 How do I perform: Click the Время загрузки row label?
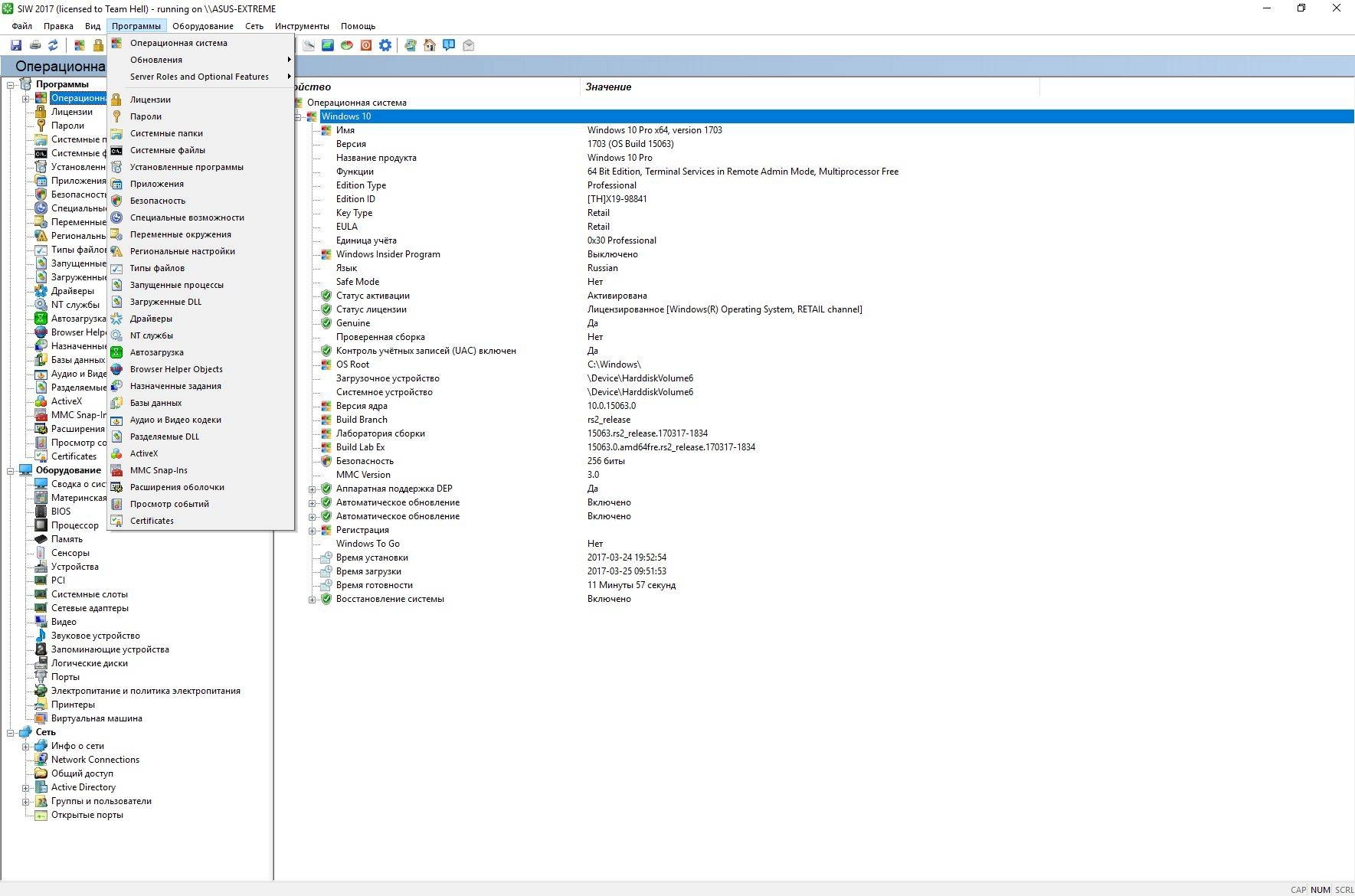coord(368,571)
